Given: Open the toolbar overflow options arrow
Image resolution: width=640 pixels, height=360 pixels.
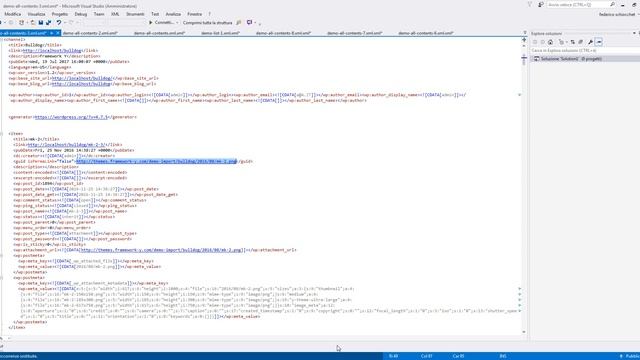Looking at the screenshot, I should pyautogui.click(x=260, y=23).
